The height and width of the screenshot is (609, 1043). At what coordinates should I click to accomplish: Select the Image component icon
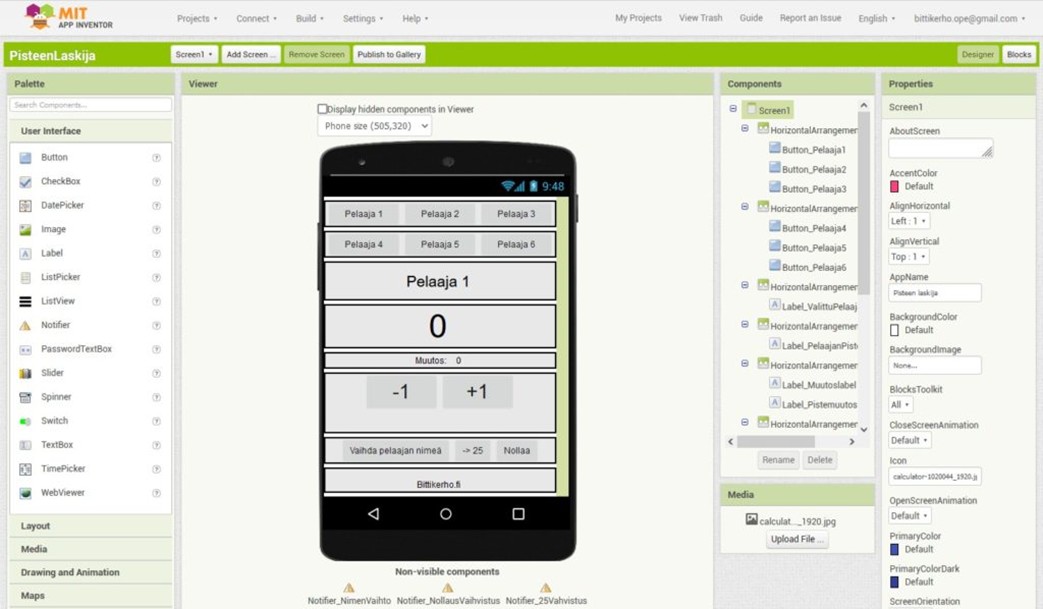pyautogui.click(x=25, y=229)
